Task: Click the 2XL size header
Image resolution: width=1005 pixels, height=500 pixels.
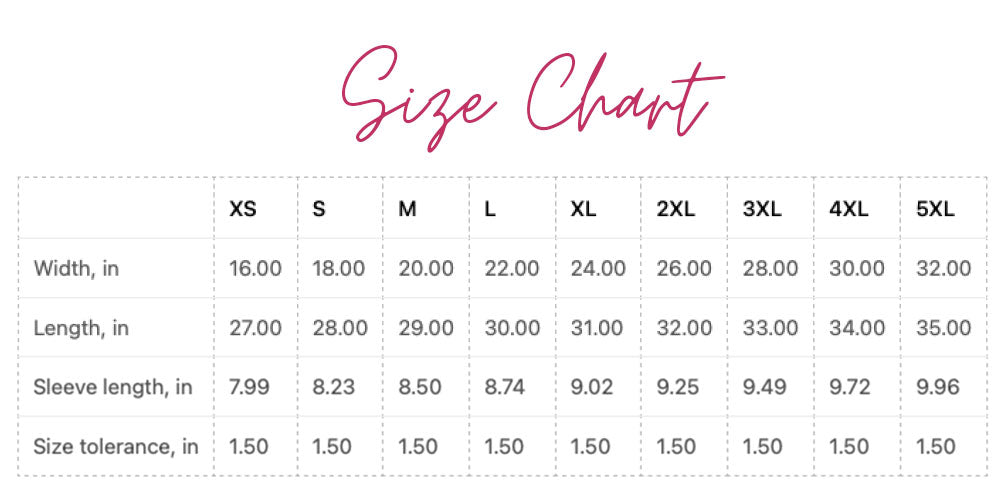Action: [x=676, y=208]
